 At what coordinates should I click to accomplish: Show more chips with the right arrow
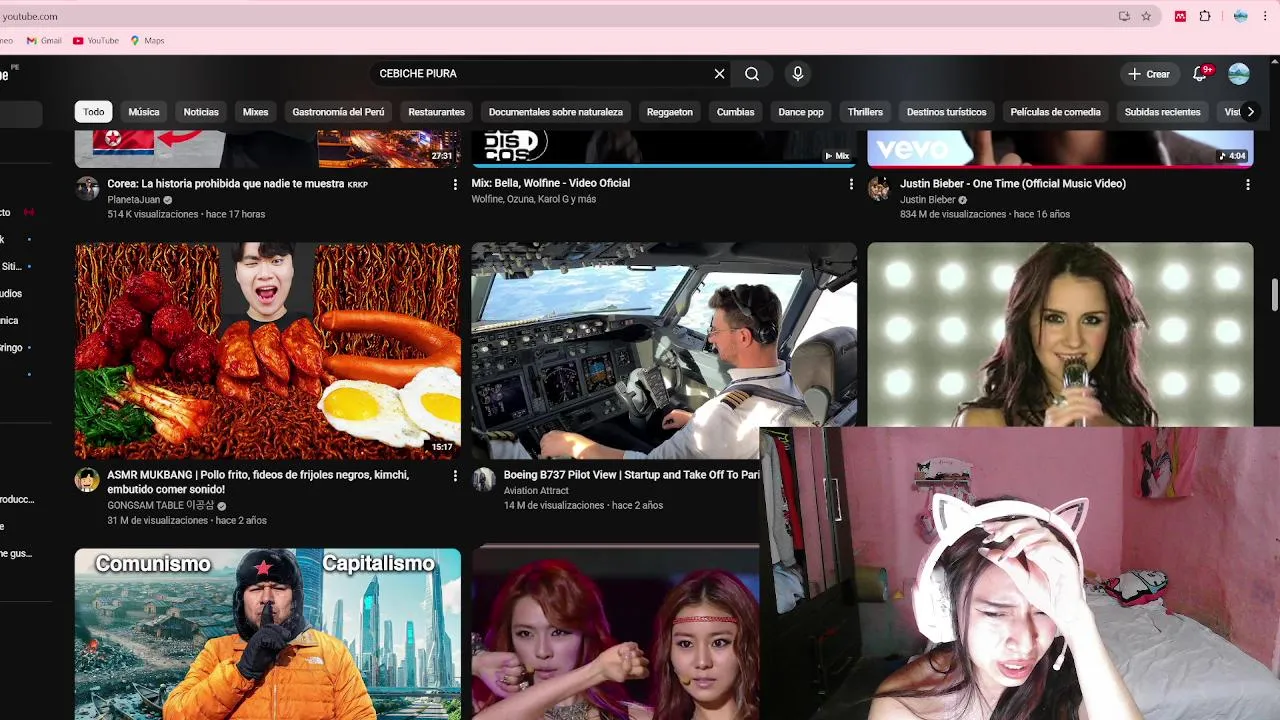pyautogui.click(x=1250, y=112)
